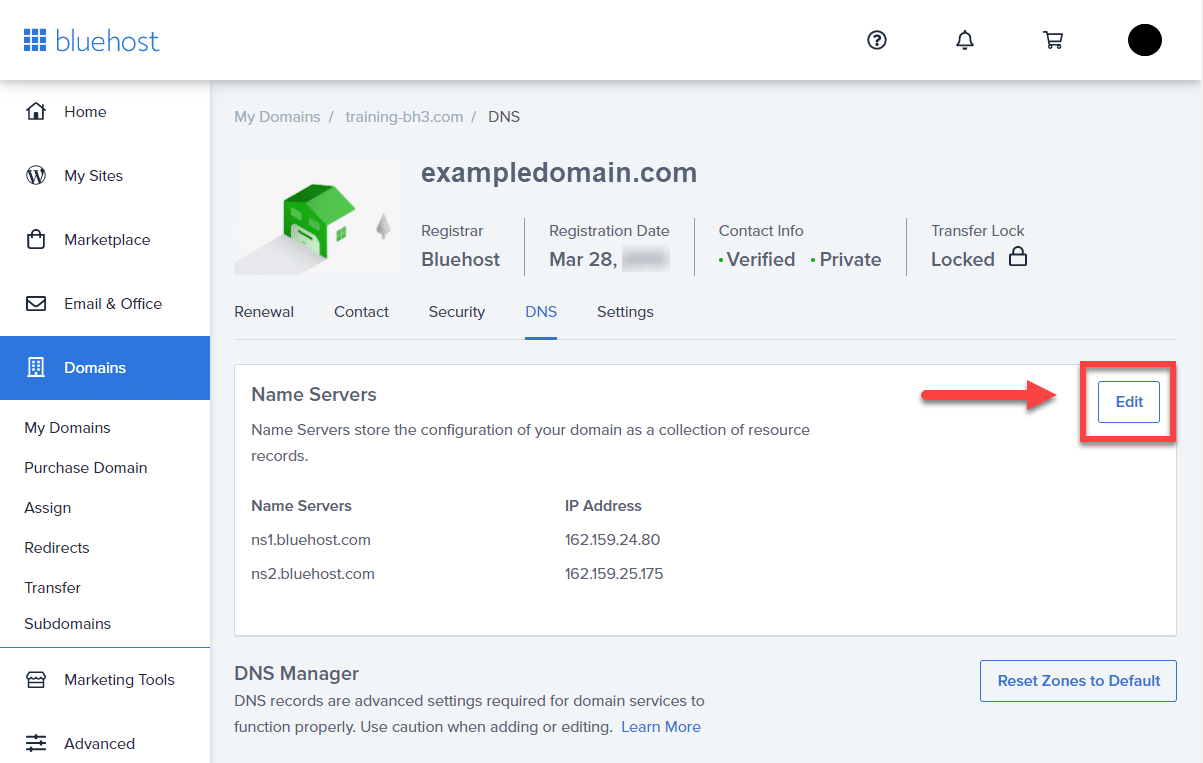1203x763 pixels.
Task: Click the bluehost logo
Action: pyautogui.click(x=91, y=41)
